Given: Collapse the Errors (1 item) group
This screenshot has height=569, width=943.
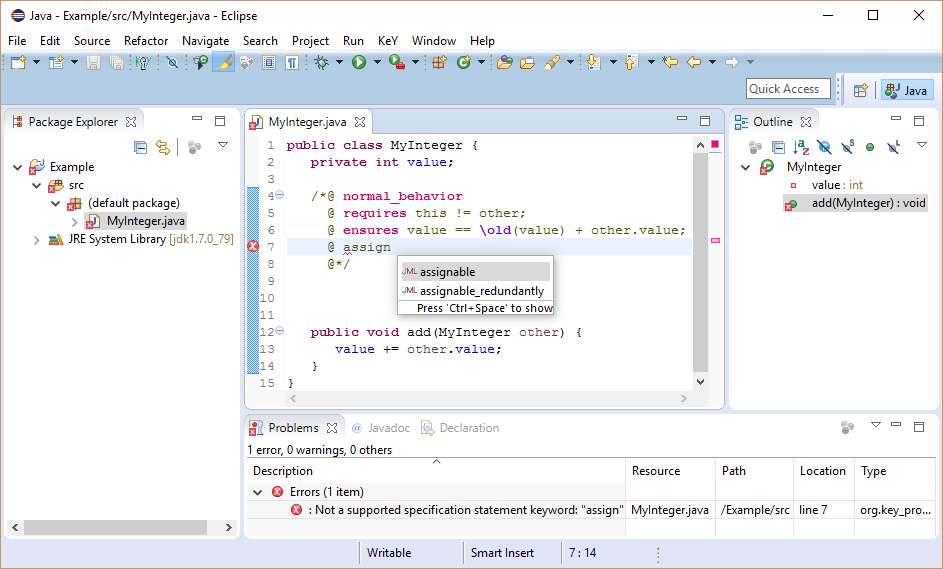Looking at the screenshot, I should [x=257, y=493].
